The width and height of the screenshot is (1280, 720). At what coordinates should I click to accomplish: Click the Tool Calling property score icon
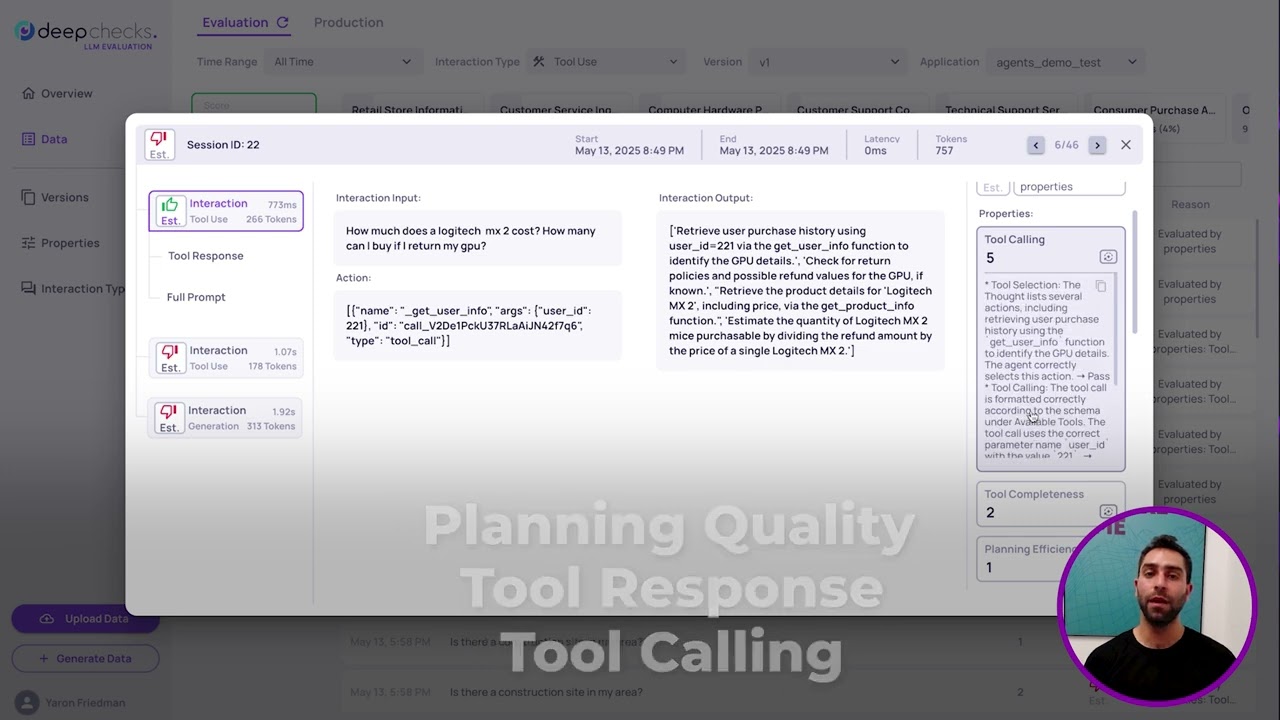[x=1108, y=257]
